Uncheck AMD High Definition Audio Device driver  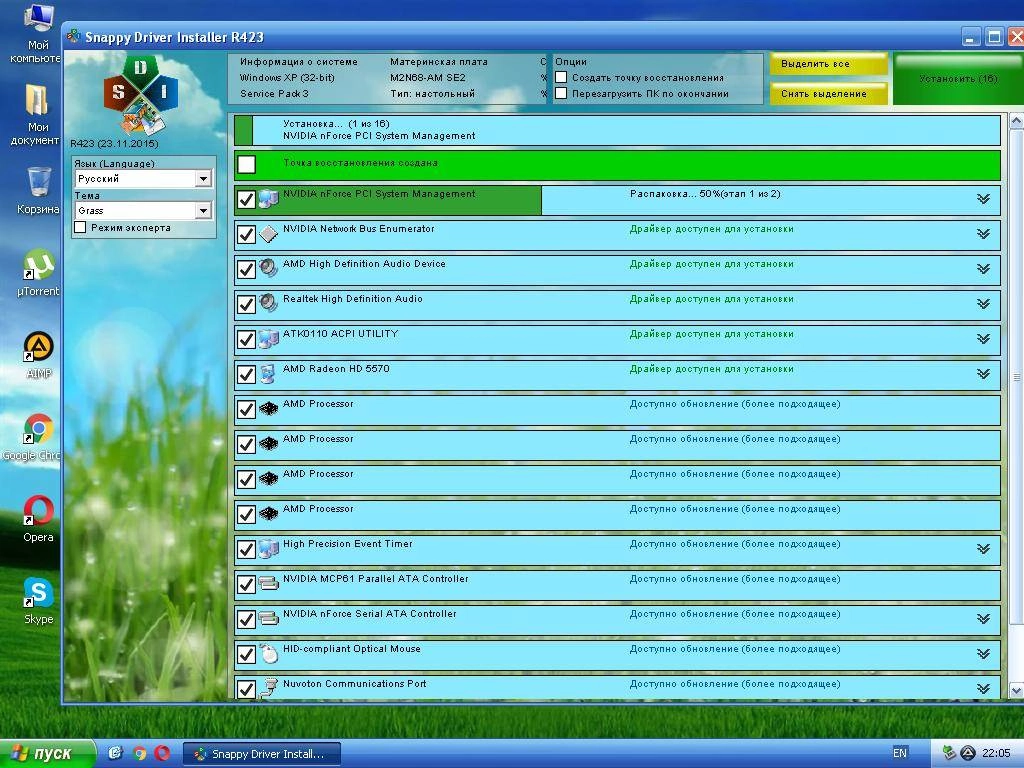pos(246,269)
